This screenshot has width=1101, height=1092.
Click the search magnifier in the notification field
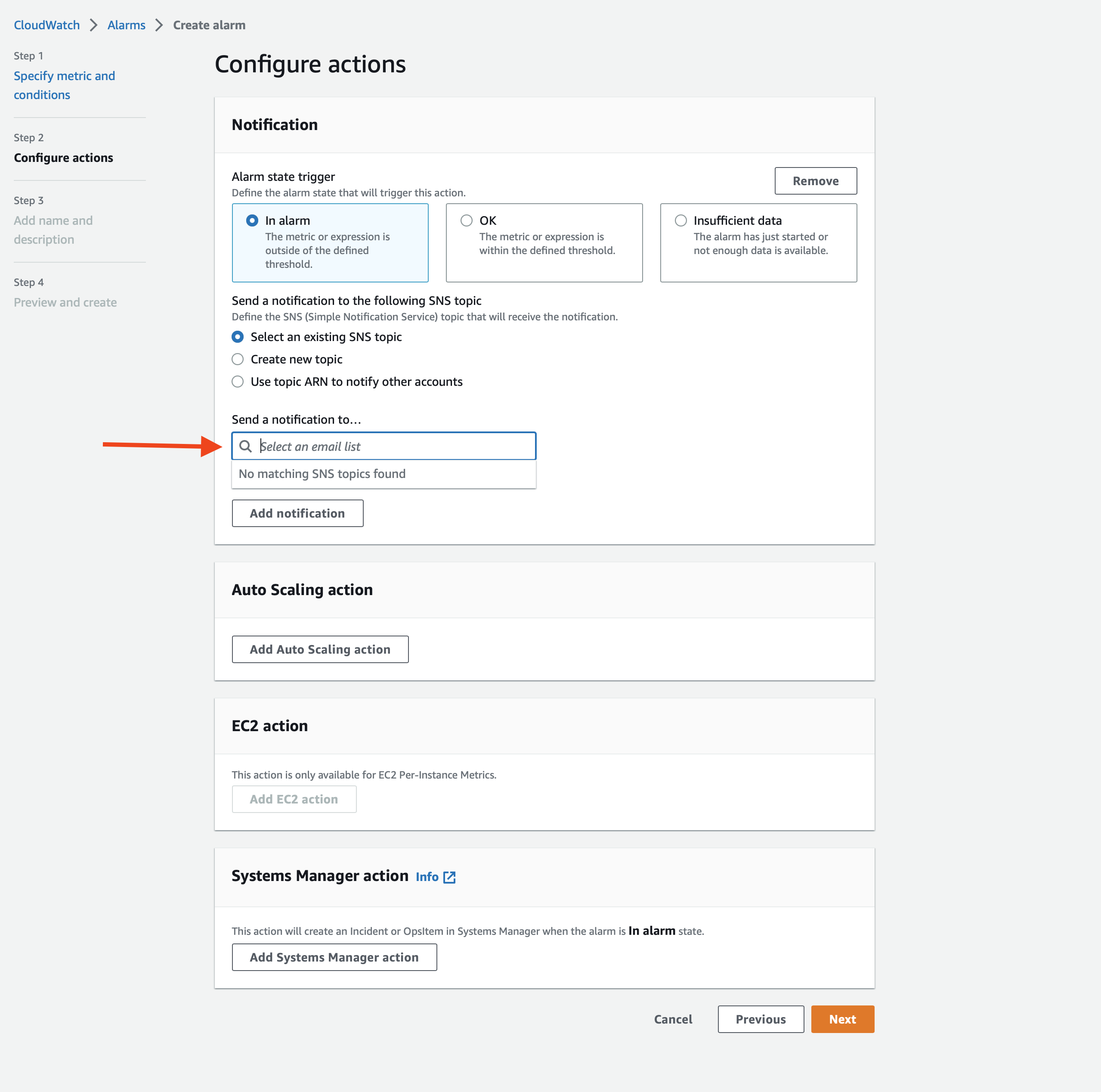coord(246,447)
